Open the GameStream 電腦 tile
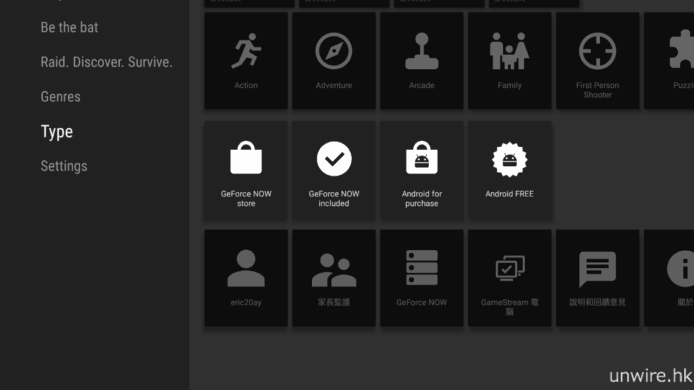Screen dimensions: 694x390 point(509,278)
